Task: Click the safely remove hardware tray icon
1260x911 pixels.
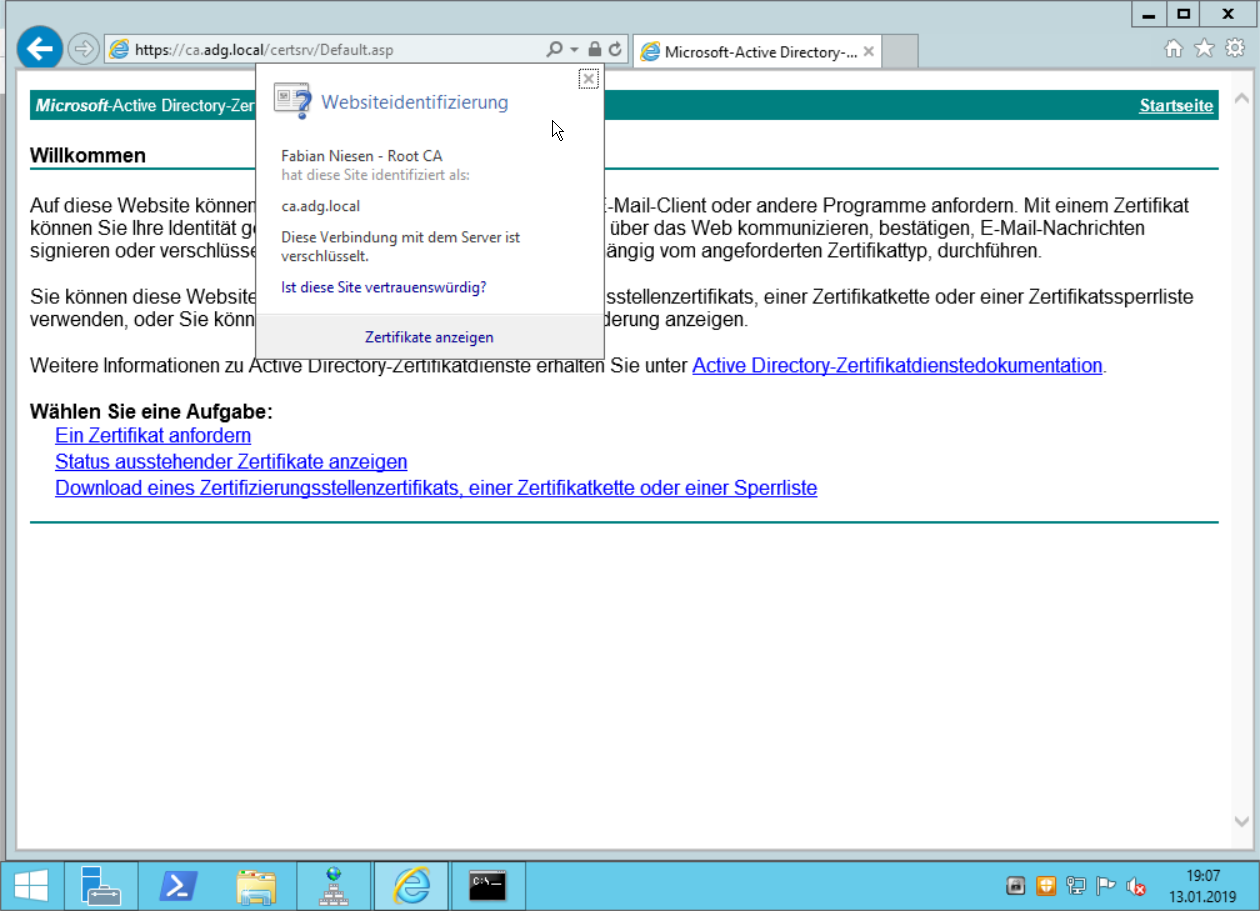Action: (x=1015, y=886)
